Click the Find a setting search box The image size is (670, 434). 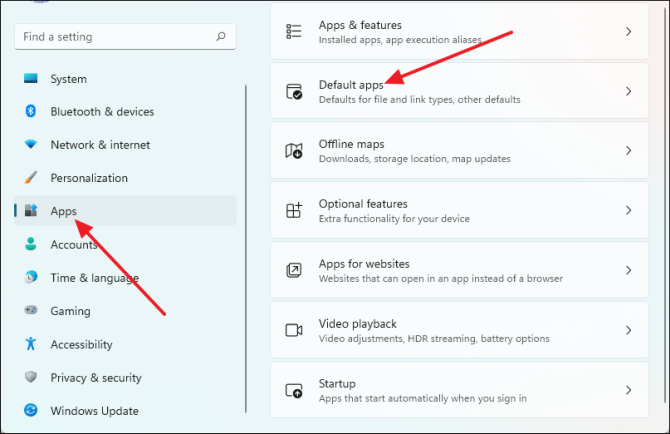(110, 37)
